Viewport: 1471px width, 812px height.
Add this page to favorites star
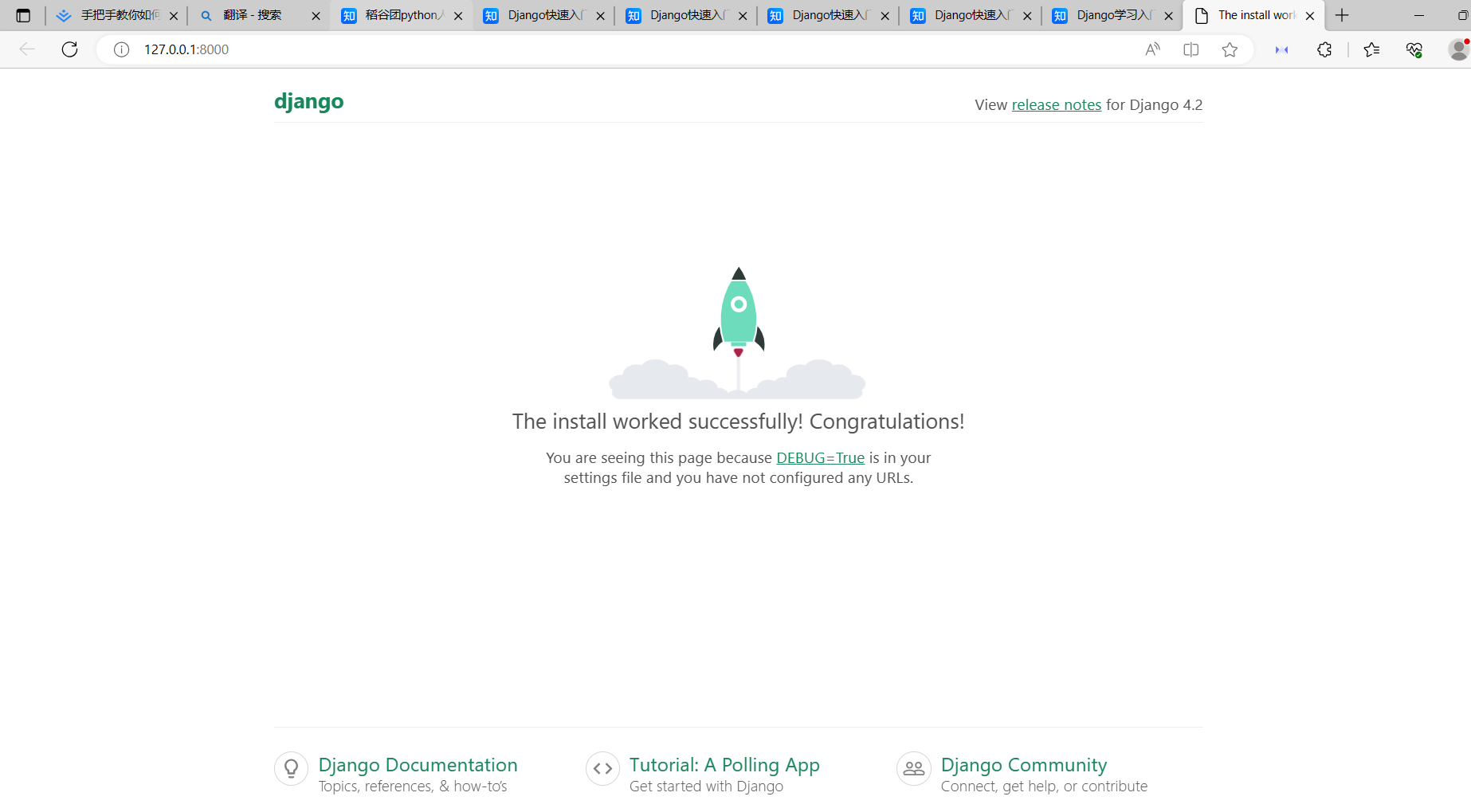pyautogui.click(x=1230, y=49)
